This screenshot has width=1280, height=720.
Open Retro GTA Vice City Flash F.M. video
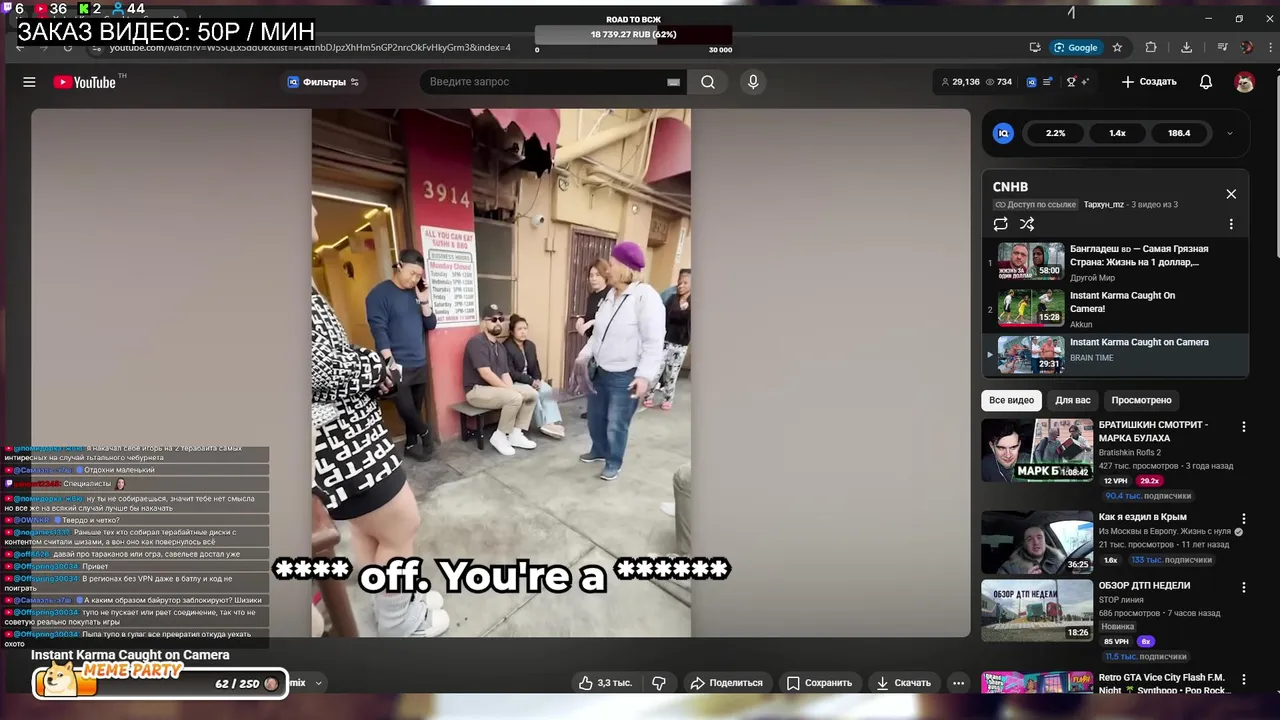pos(1164,684)
